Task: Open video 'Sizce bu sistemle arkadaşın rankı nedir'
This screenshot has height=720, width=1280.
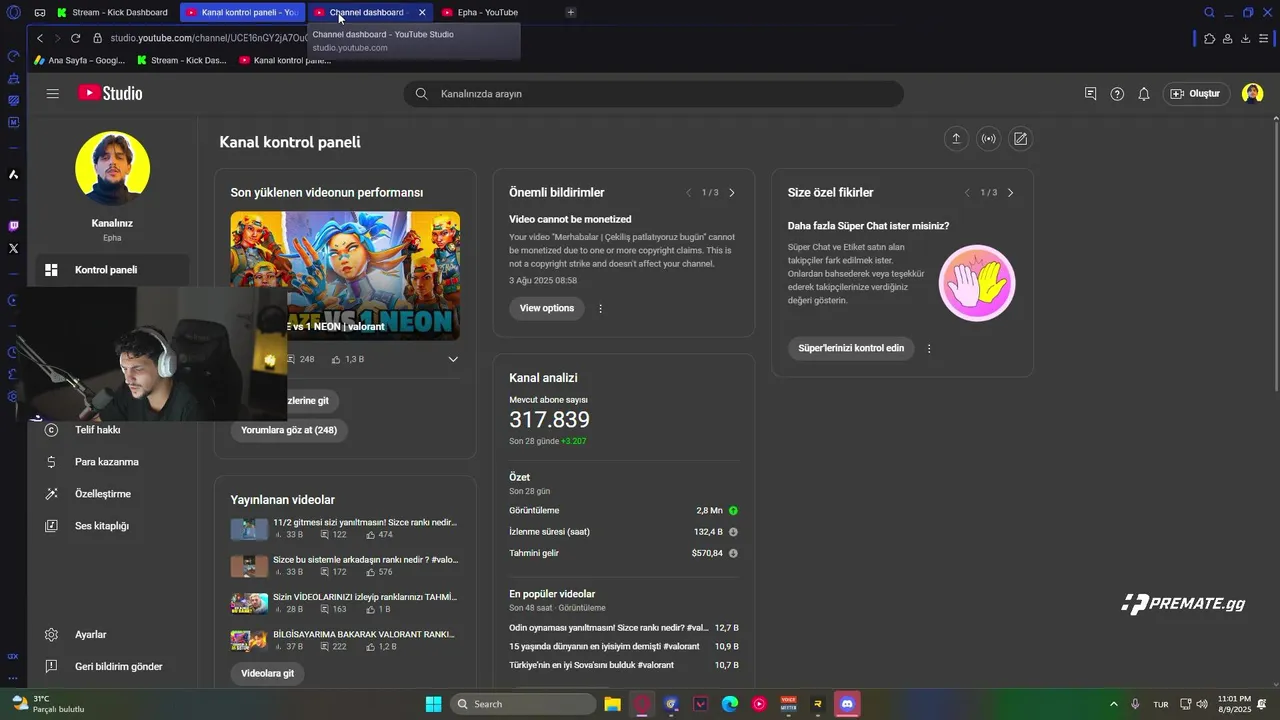Action: pos(365,559)
